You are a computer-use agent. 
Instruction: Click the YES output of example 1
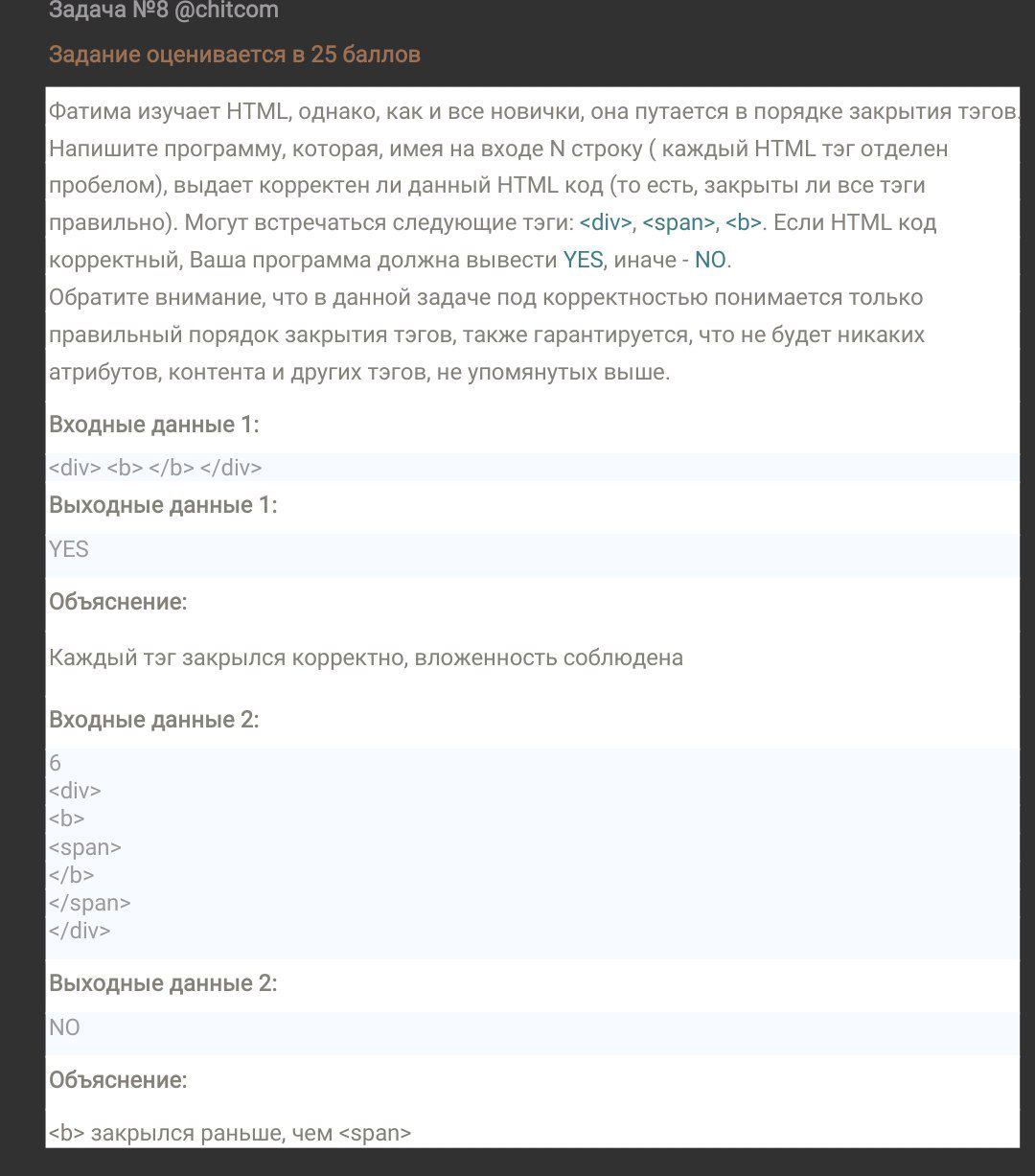point(69,549)
